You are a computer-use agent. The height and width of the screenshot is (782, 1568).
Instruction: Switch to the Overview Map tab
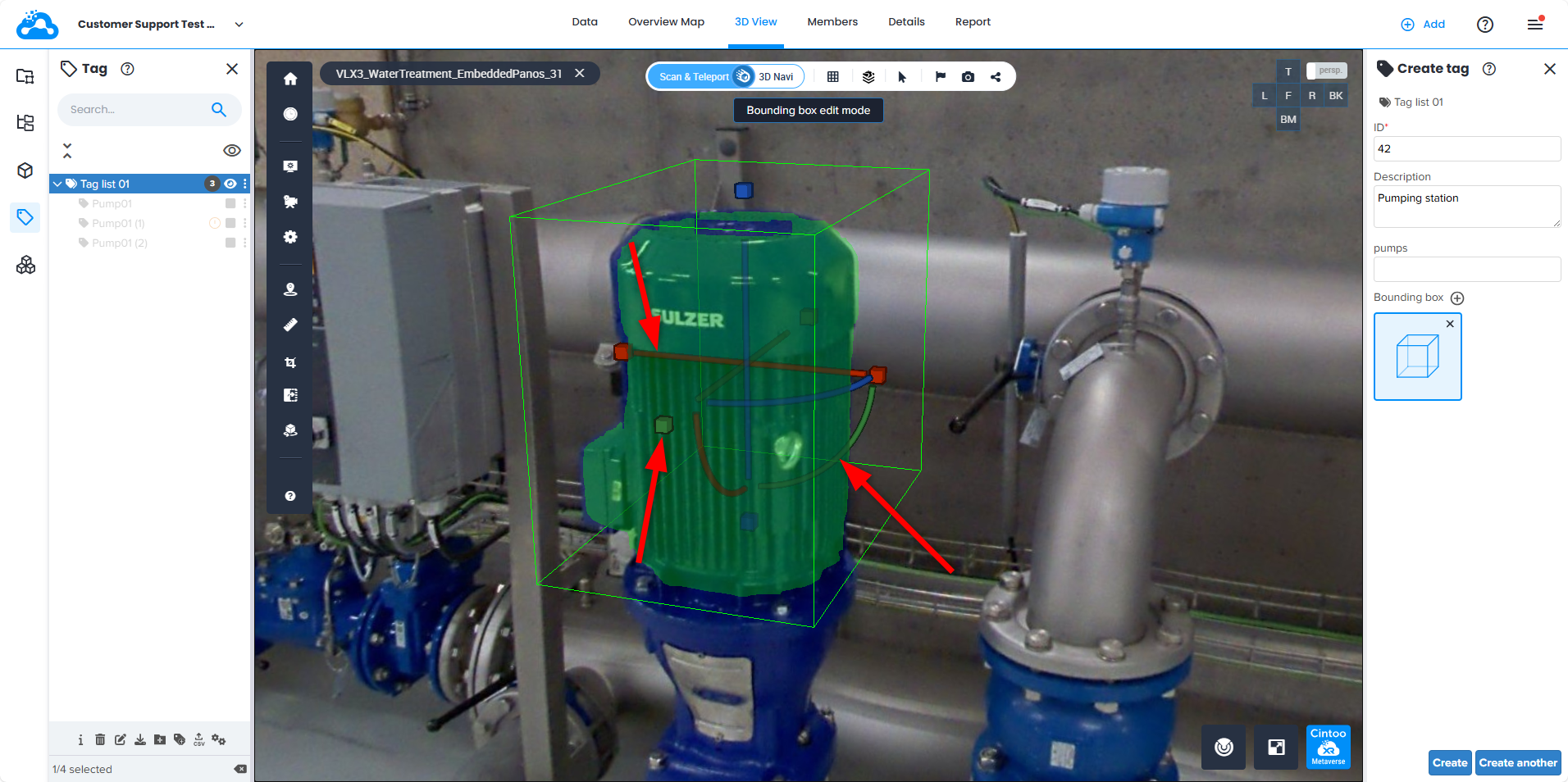(667, 22)
